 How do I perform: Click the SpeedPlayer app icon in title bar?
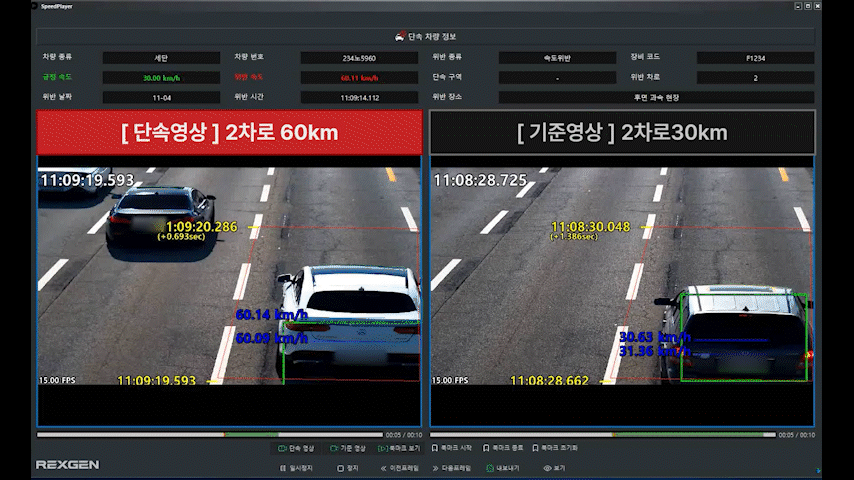click(x=35, y=6)
